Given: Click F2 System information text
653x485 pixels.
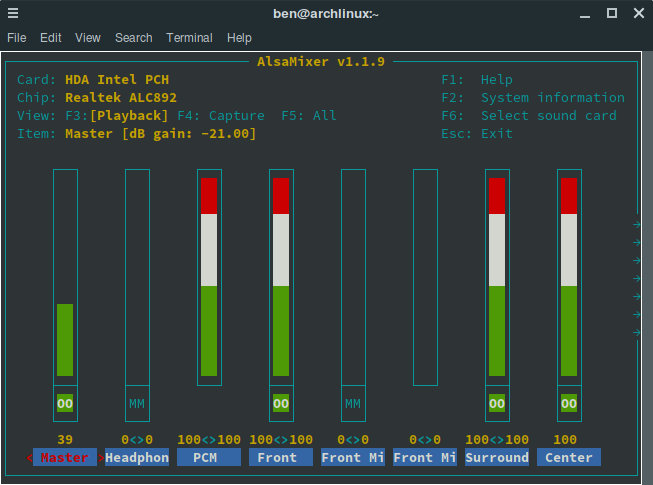Looking at the screenshot, I should (x=533, y=98).
